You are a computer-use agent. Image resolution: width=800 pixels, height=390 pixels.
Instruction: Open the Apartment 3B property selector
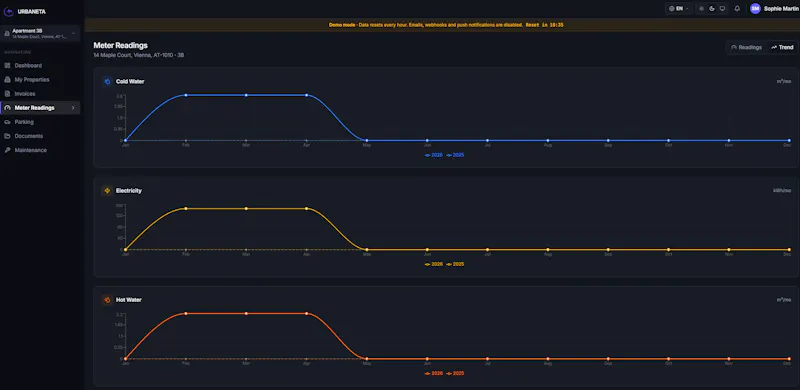(40, 34)
